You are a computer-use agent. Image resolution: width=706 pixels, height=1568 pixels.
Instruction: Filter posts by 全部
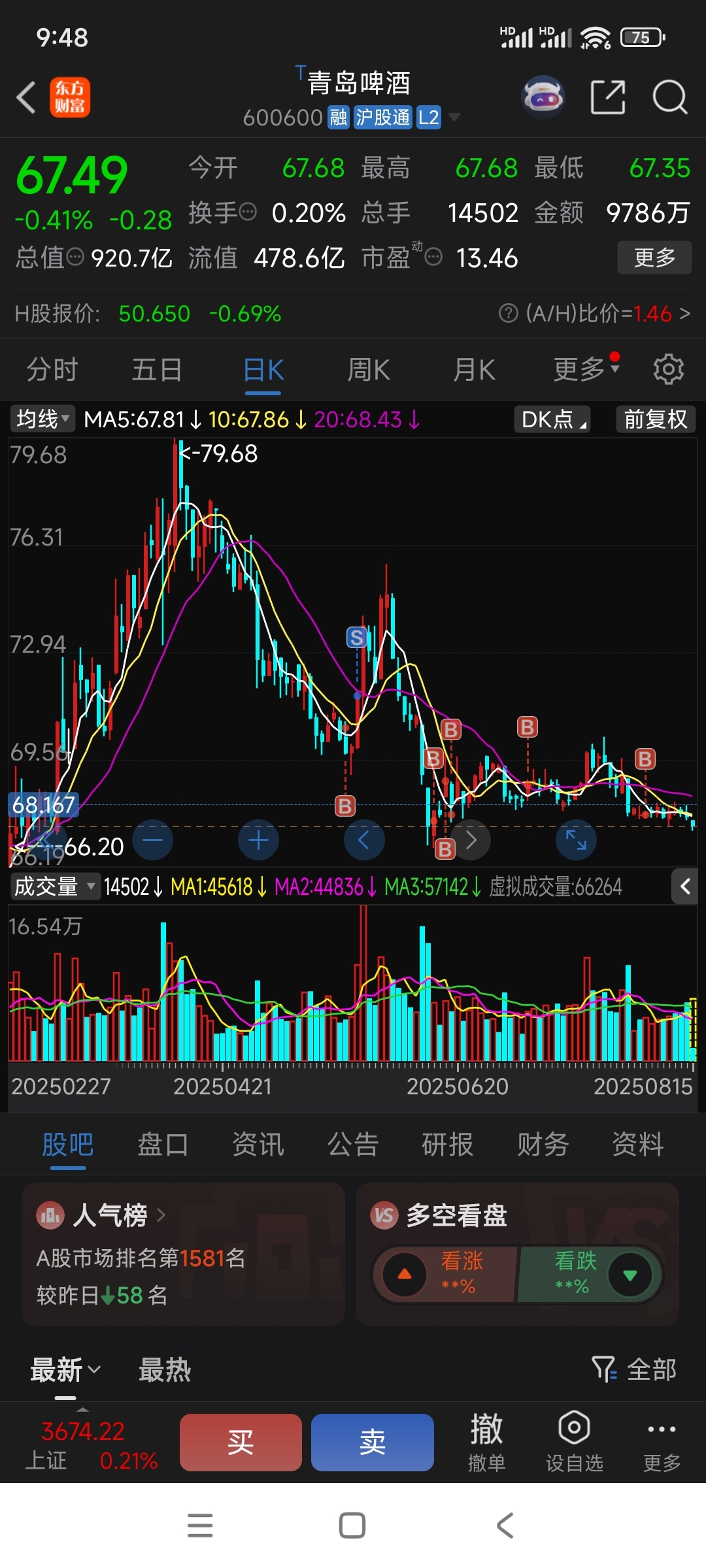(651, 1369)
